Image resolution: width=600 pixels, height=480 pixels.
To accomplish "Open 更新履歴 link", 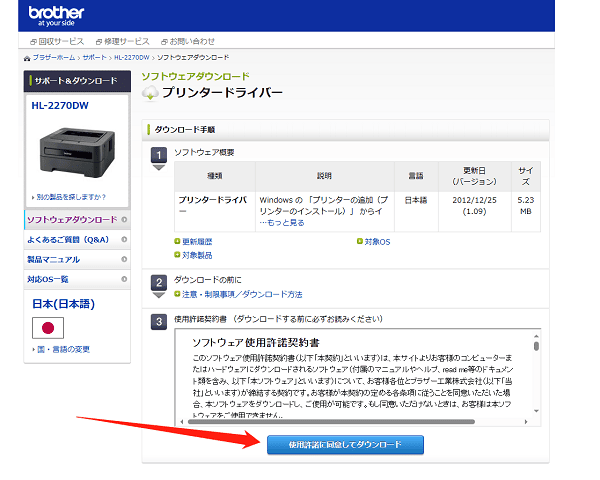I will point(197,242).
